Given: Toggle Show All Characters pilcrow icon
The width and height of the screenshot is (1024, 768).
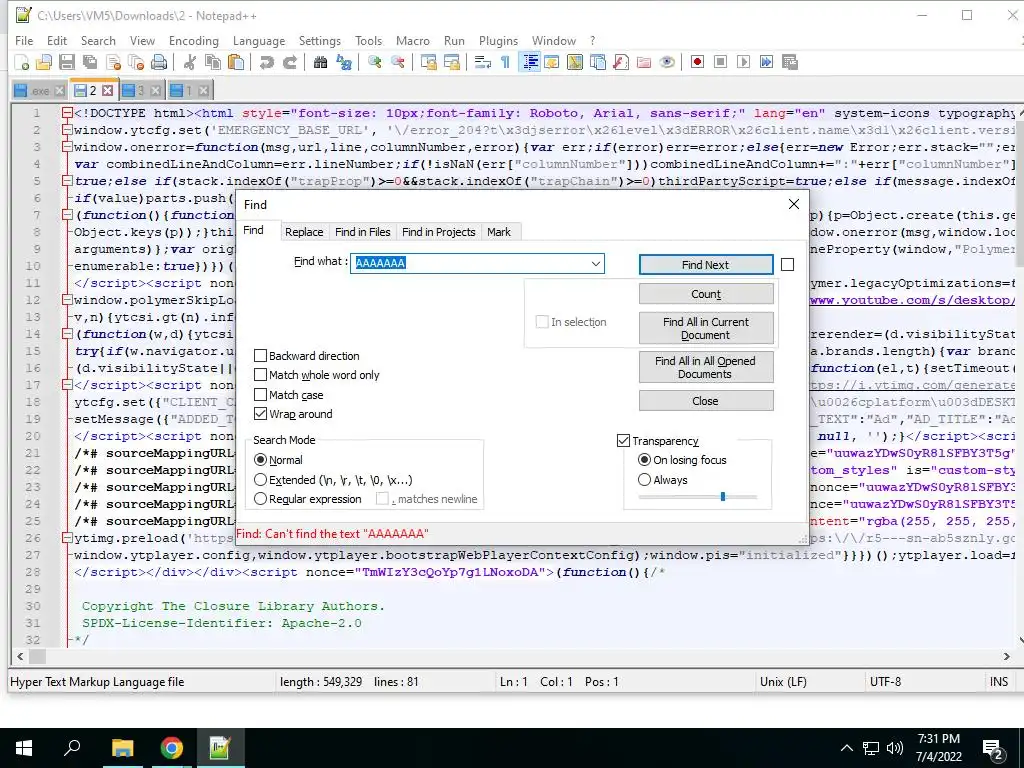Looking at the screenshot, I should (505, 62).
